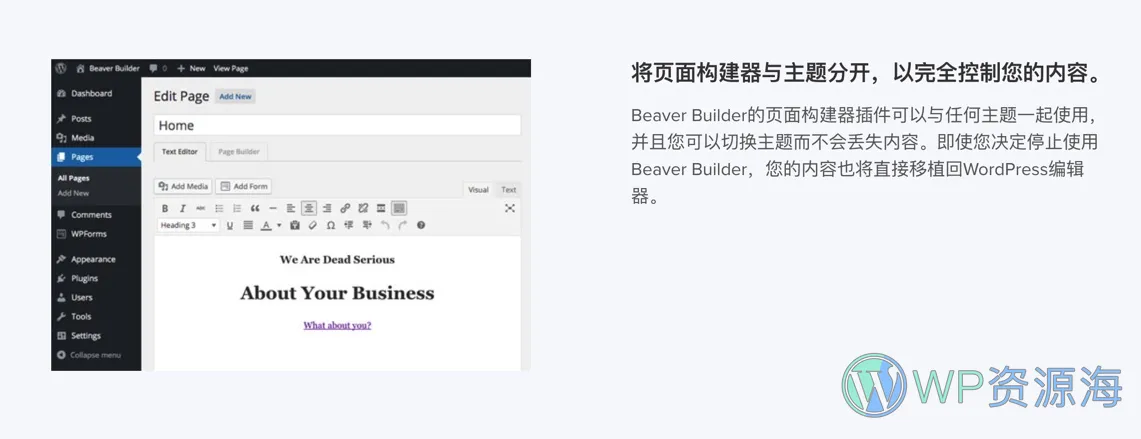Insert a link with chain icon
The height and width of the screenshot is (439, 1141).
point(345,208)
